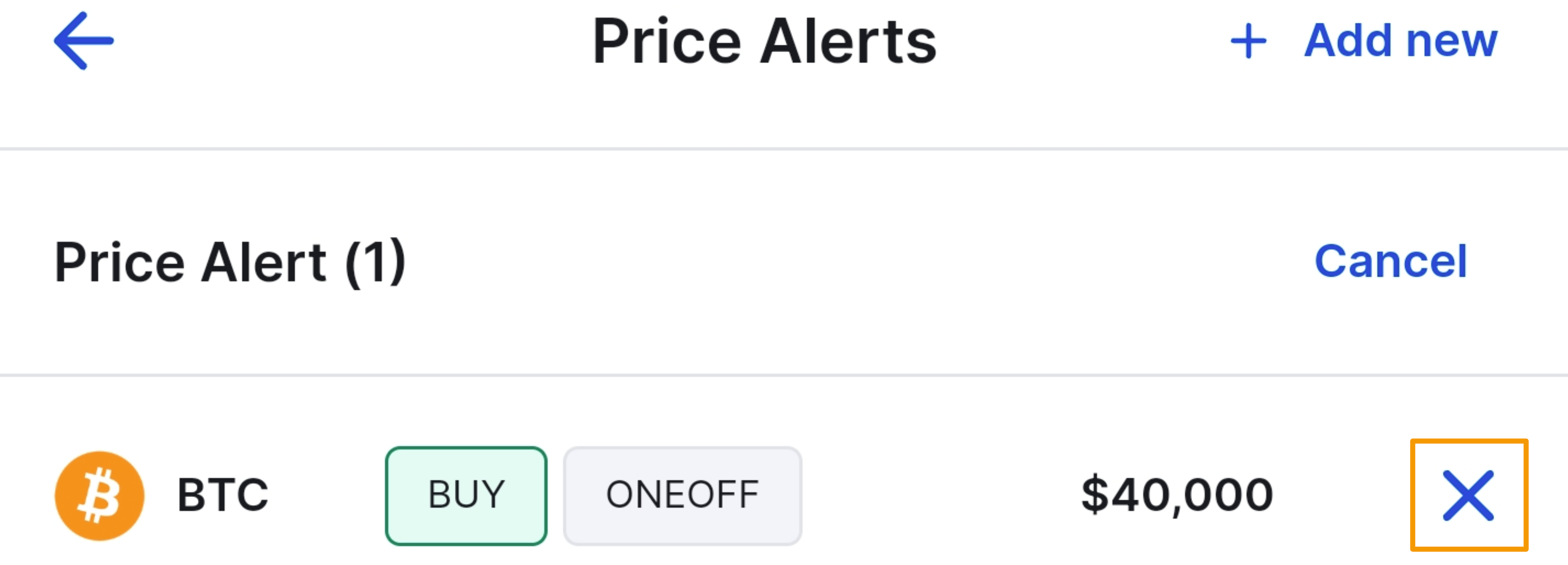Toggle the ONEOFF tag on the BTC alert

pos(682,494)
